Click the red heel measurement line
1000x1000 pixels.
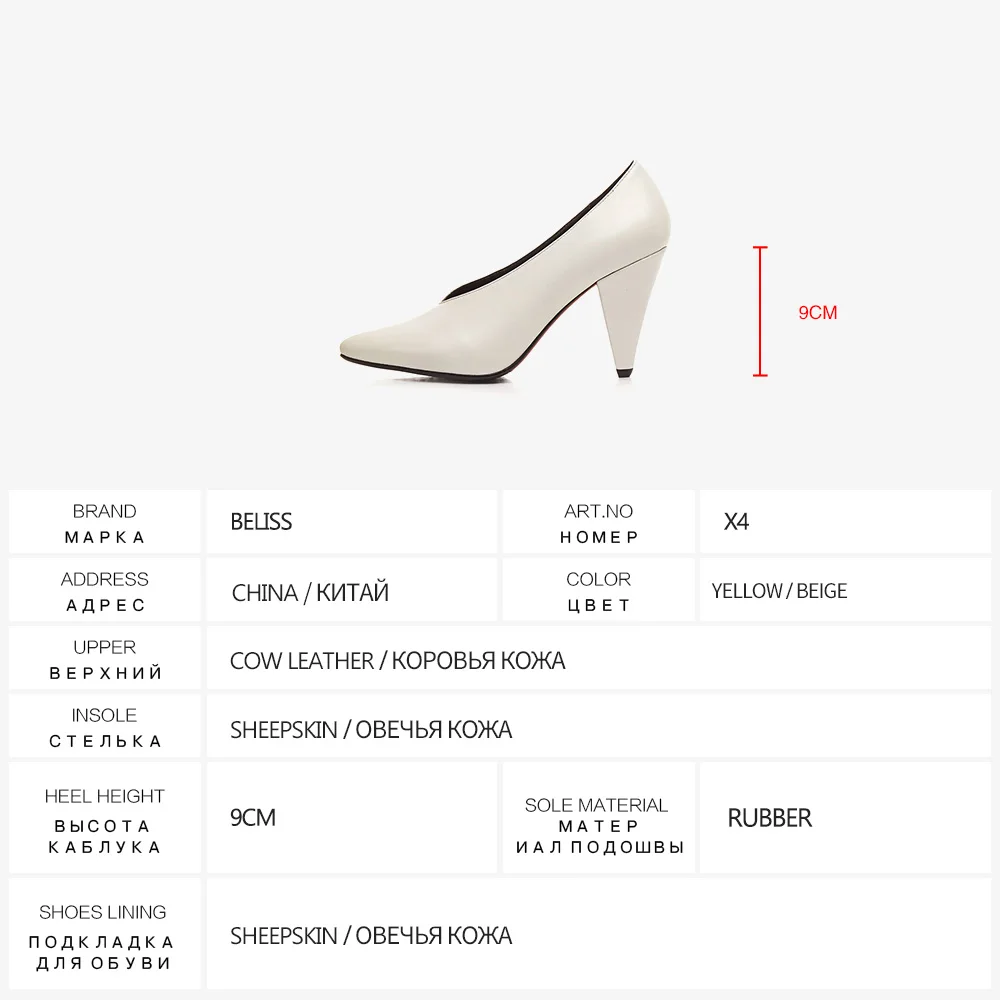click(760, 311)
